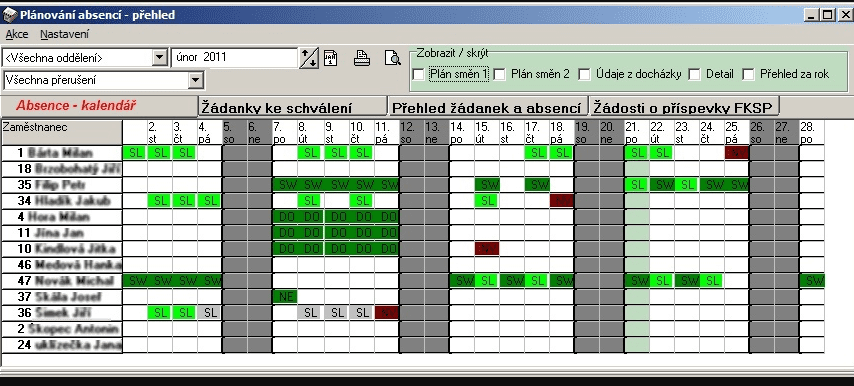
Task: Open the calendar date picker icon
Action: click(331, 58)
